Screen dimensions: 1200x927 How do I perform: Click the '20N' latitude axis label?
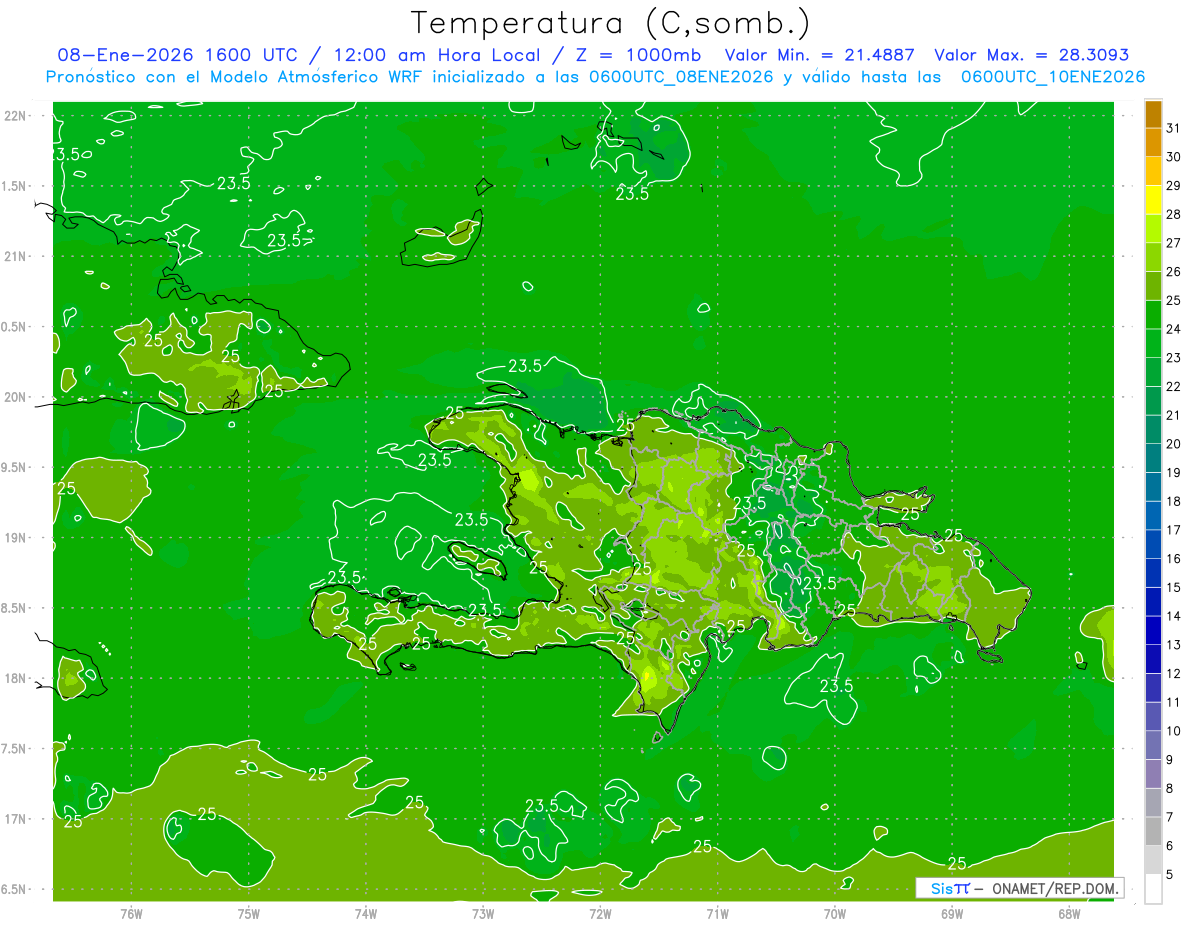(14, 397)
